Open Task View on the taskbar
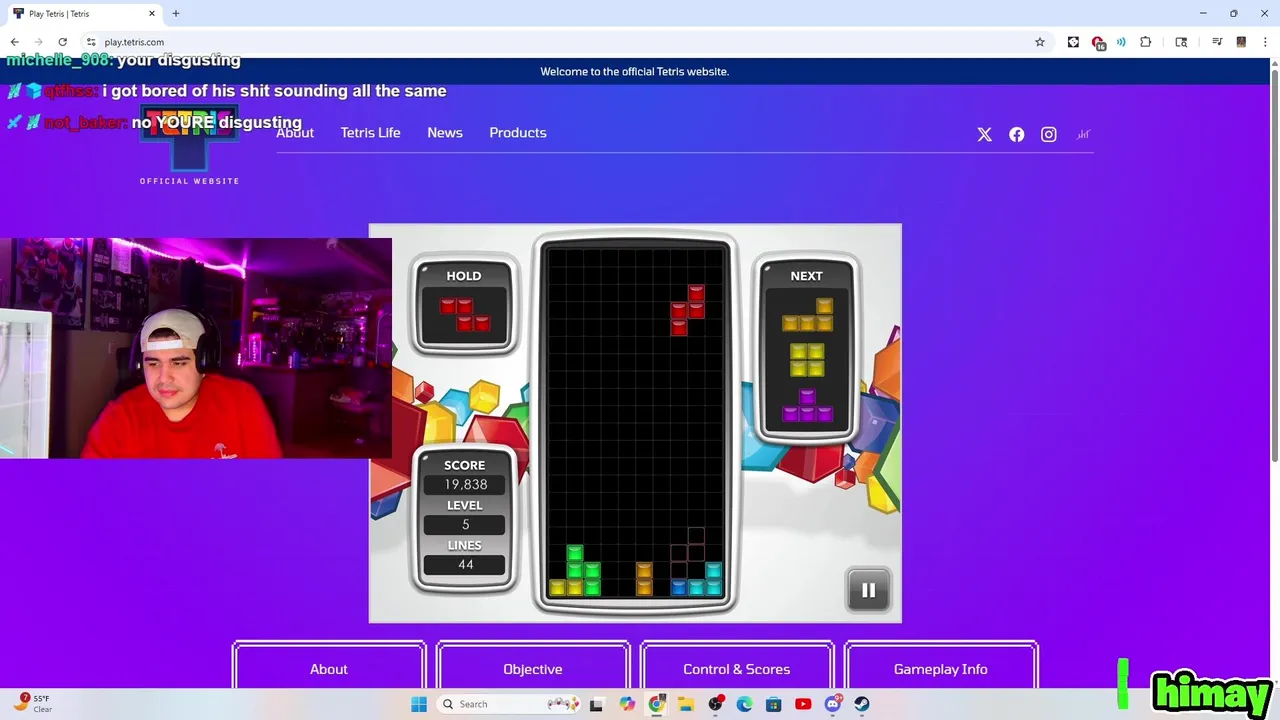The image size is (1280, 720). (x=597, y=704)
